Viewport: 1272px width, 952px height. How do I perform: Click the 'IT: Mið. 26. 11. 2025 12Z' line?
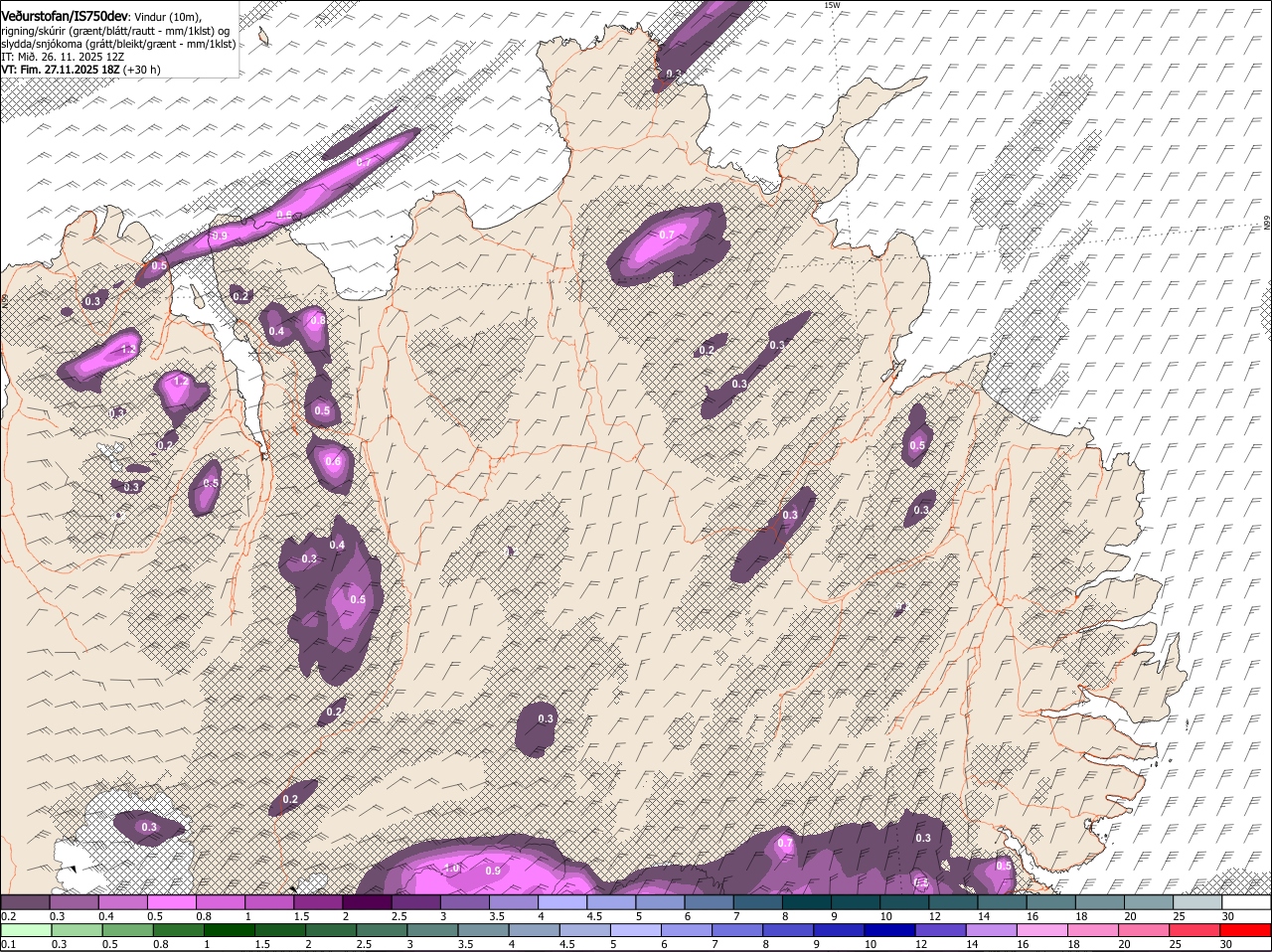[x=63, y=57]
